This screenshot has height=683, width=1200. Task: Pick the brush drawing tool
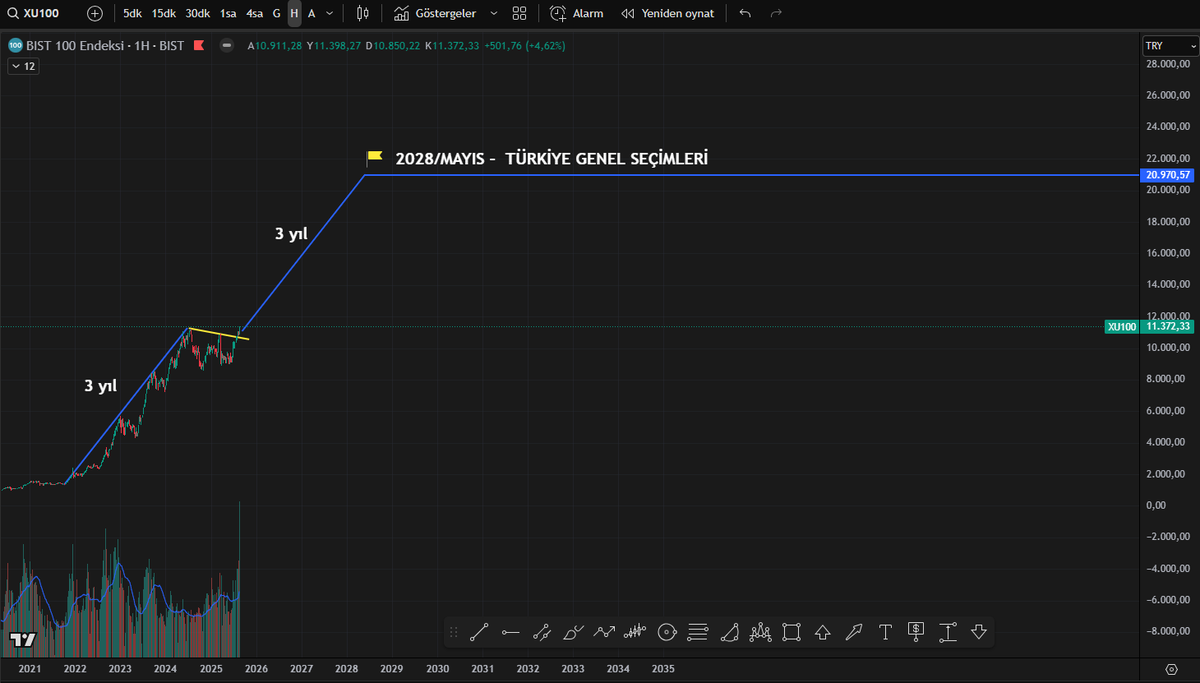tap(573, 632)
